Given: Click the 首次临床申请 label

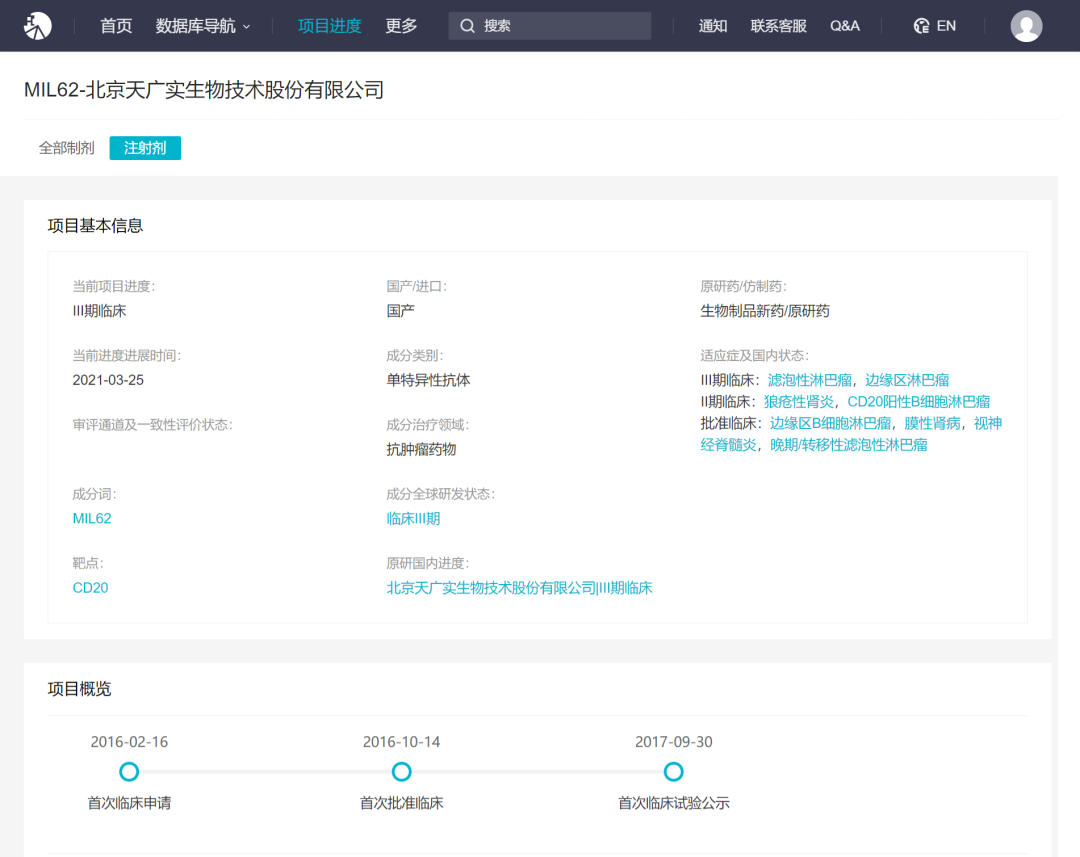Looking at the screenshot, I should click(x=129, y=803).
